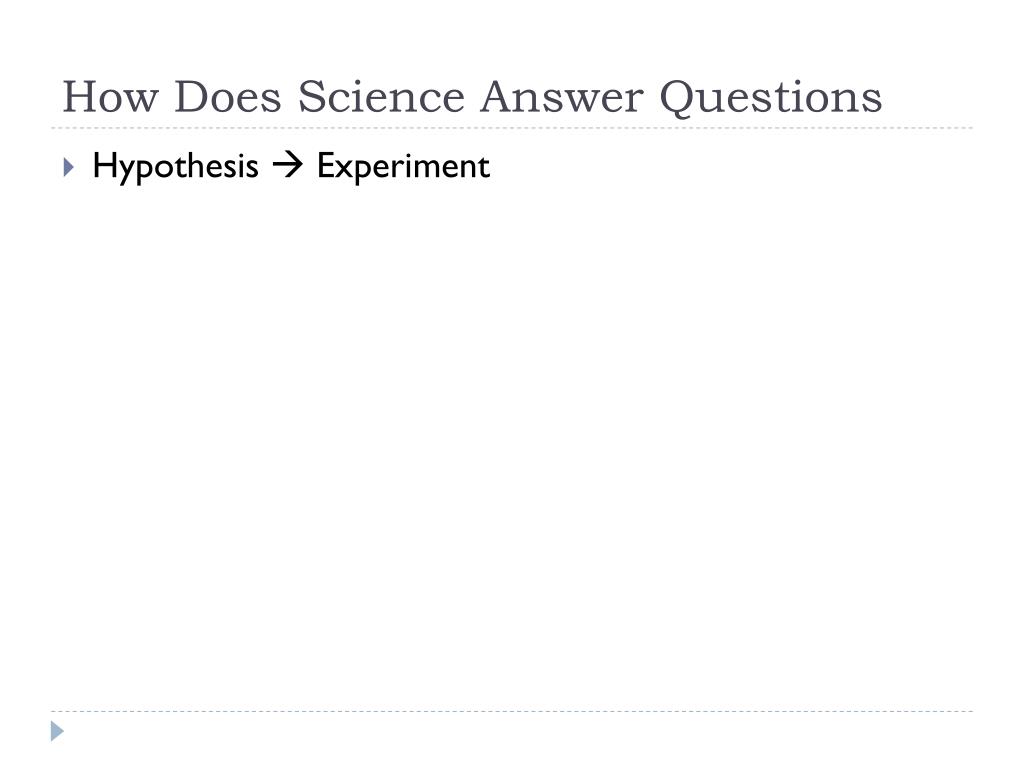Screen dimensions: 1024x768
Task: Click the capital D in Does
Action: (x=193, y=97)
